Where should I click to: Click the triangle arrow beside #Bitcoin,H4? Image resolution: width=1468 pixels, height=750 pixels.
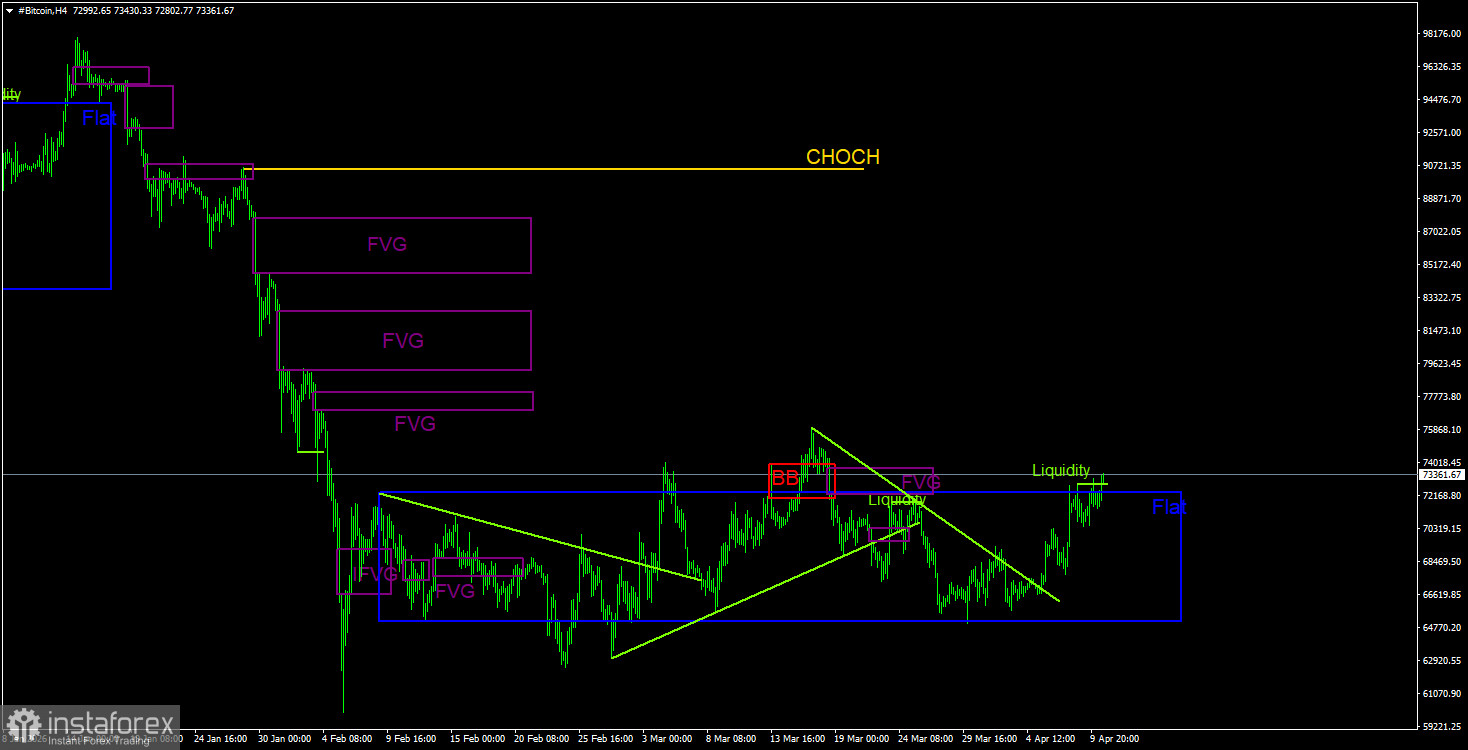pyautogui.click(x=9, y=10)
